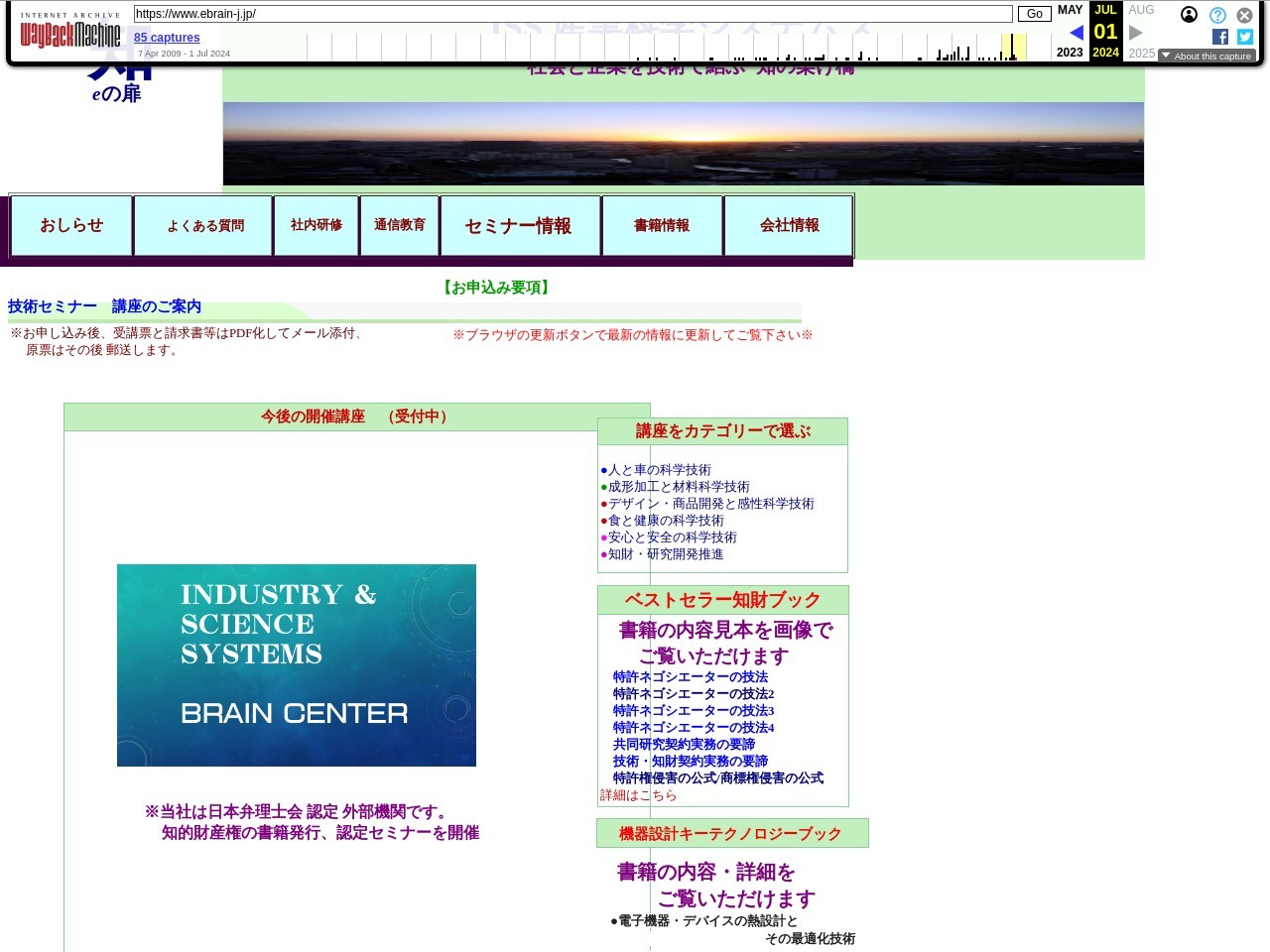Select category 安心と安全の科学技術
1270x952 pixels.
672,537
